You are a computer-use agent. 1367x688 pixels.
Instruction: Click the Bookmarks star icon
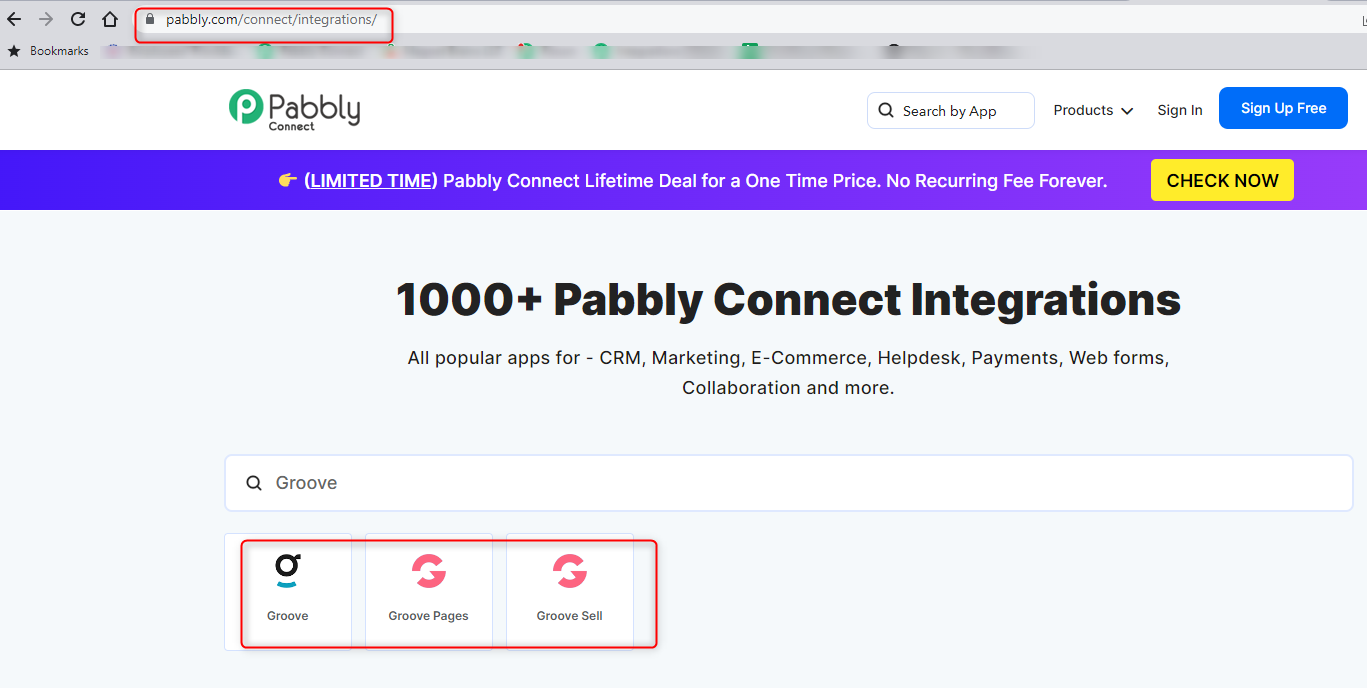14,51
